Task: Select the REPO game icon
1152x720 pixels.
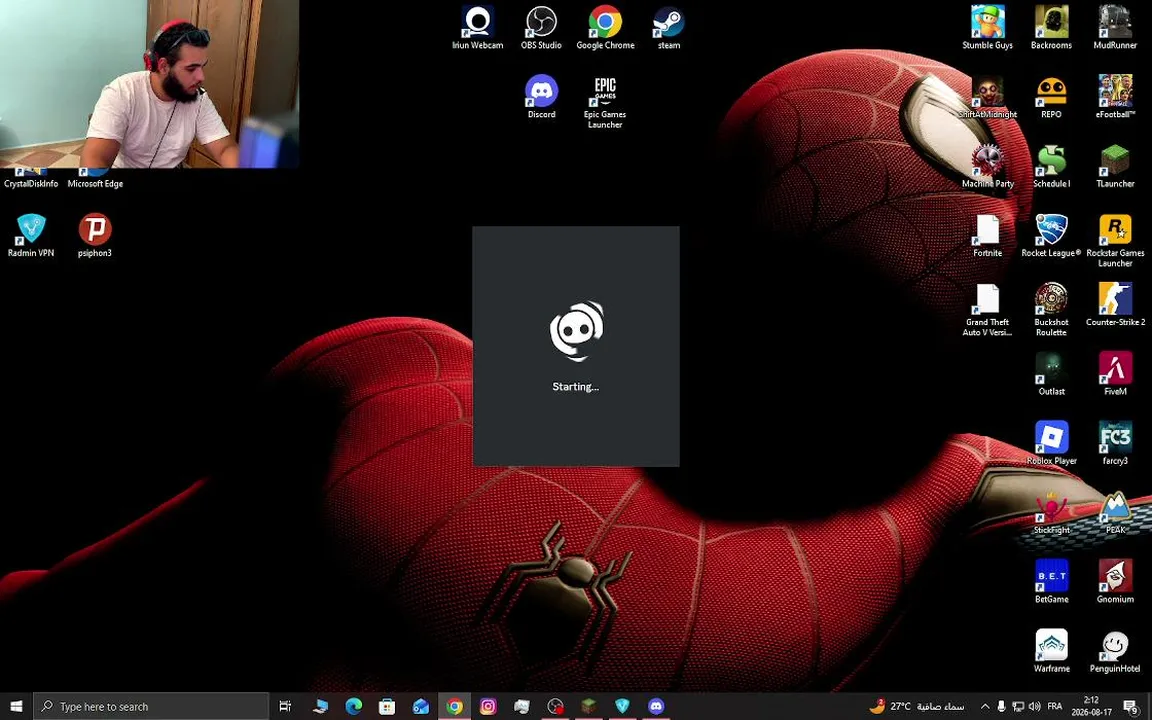Action: 1051,97
